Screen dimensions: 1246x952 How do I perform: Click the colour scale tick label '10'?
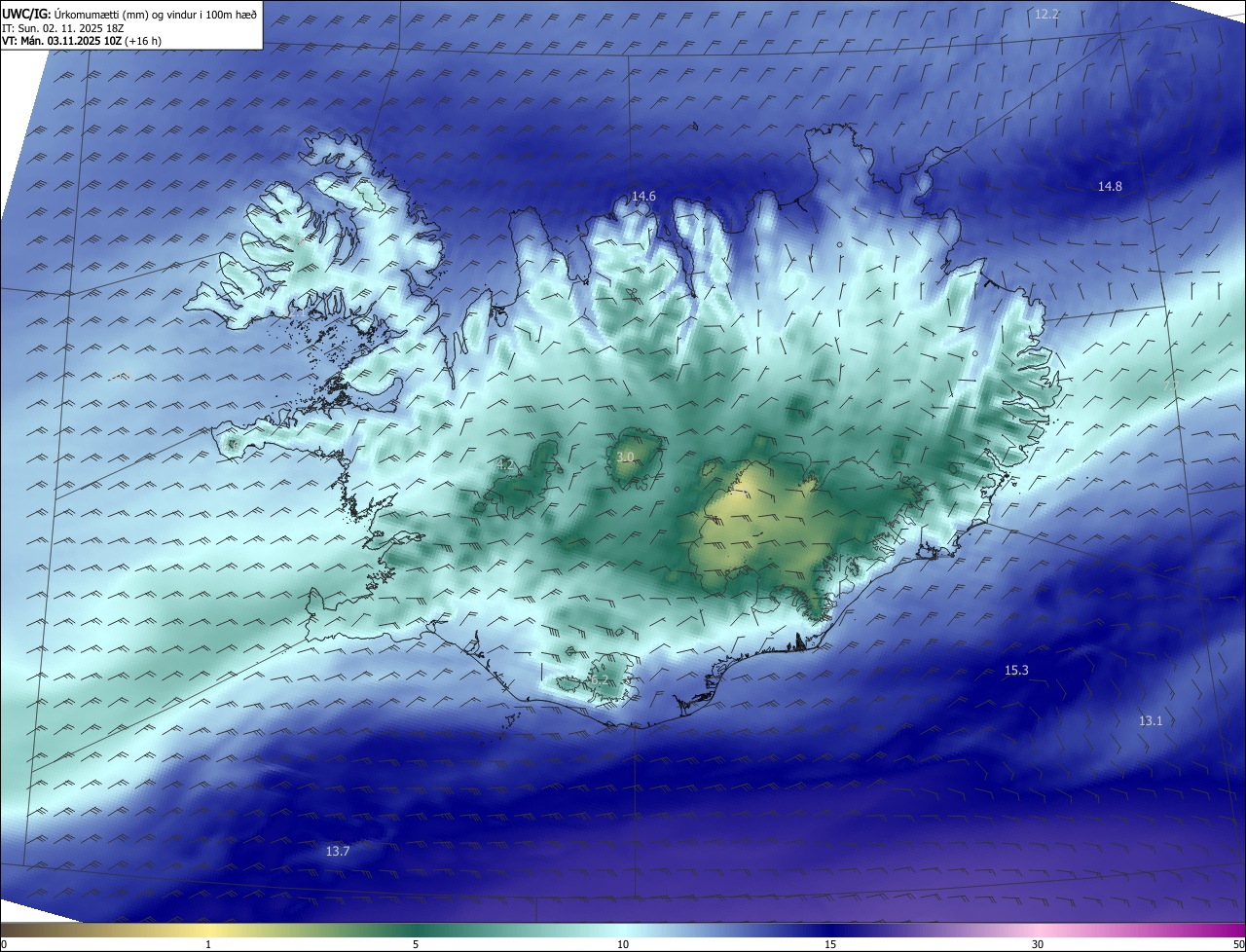623,944
